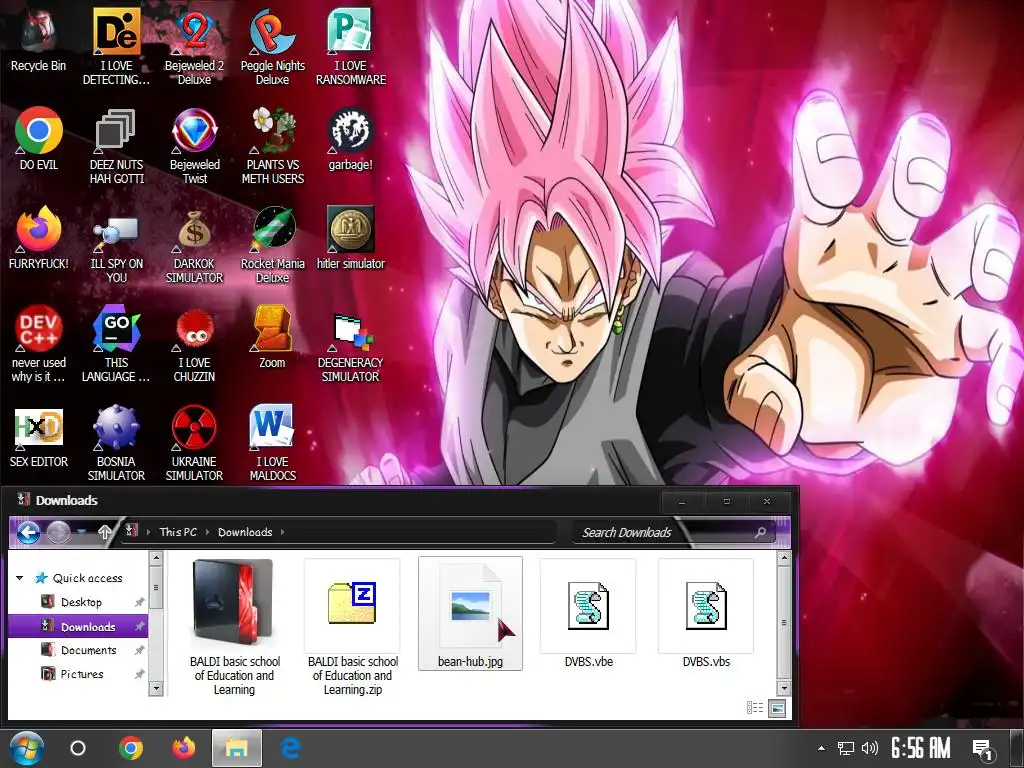
Task: Click Downloads breadcrumb in address bar
Action: tap(245, 532)
